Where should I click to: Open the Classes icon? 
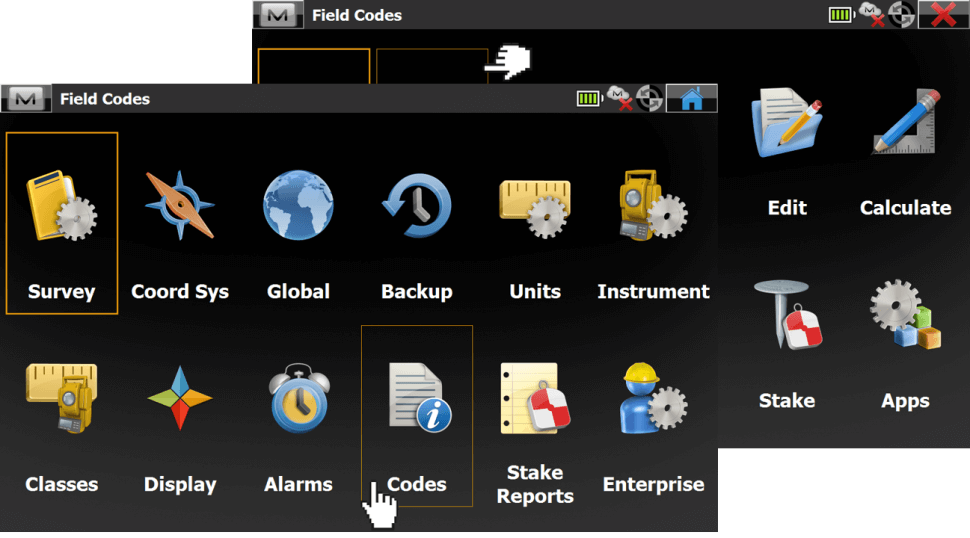click(x=61, y=398)
